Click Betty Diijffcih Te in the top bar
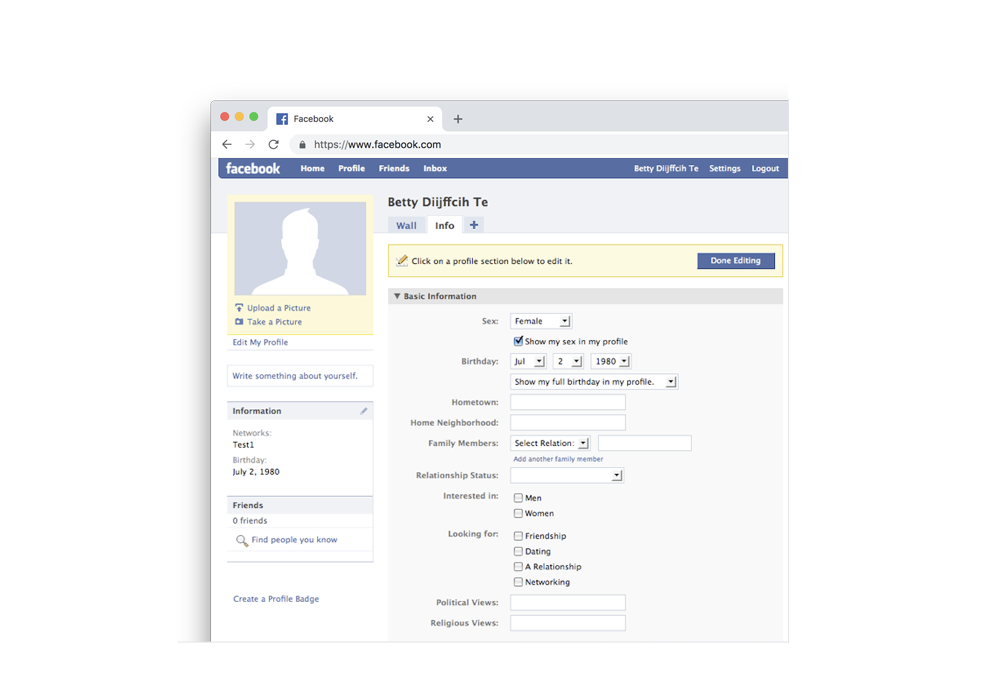Screen dimensions: 1000x700 click(x=666, y=168)
